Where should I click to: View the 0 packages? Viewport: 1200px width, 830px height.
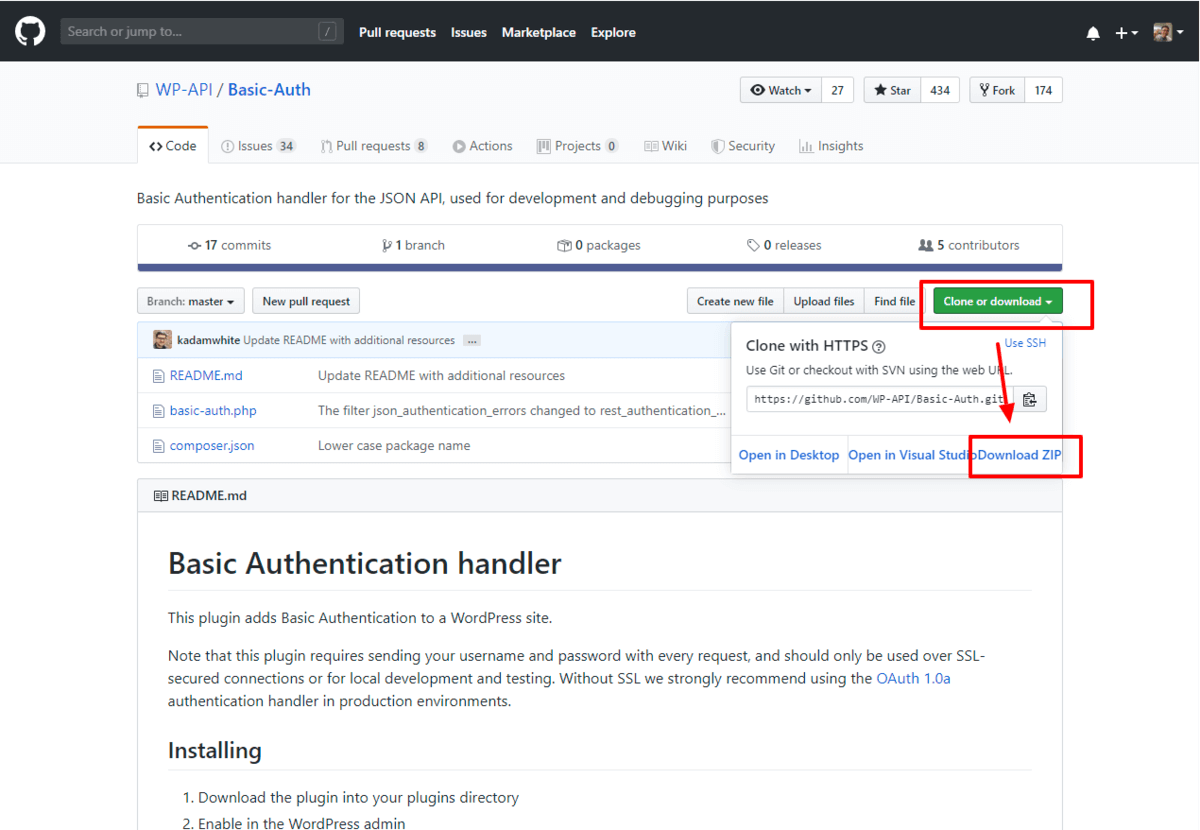pos(599,245)
